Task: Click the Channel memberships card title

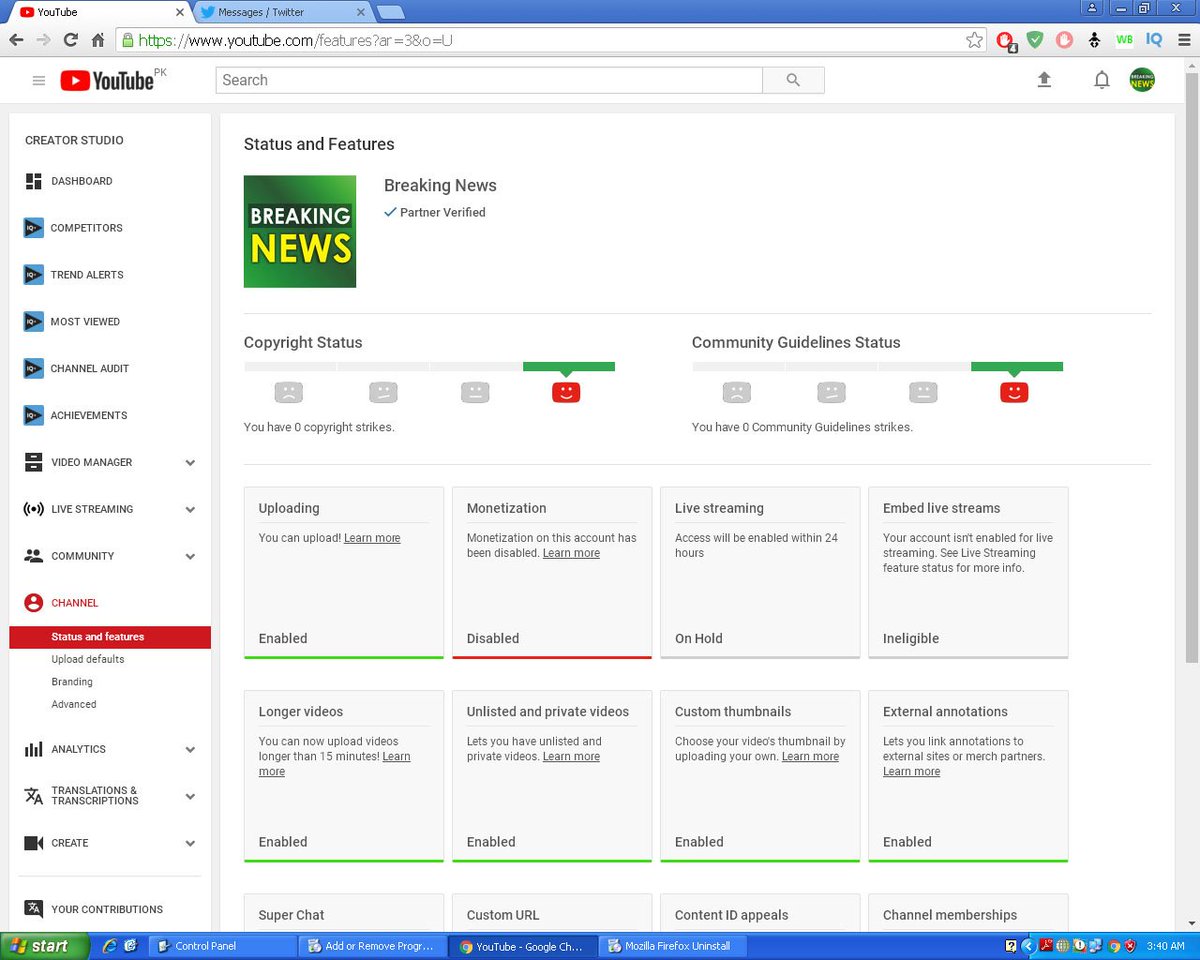Action: 950,915
